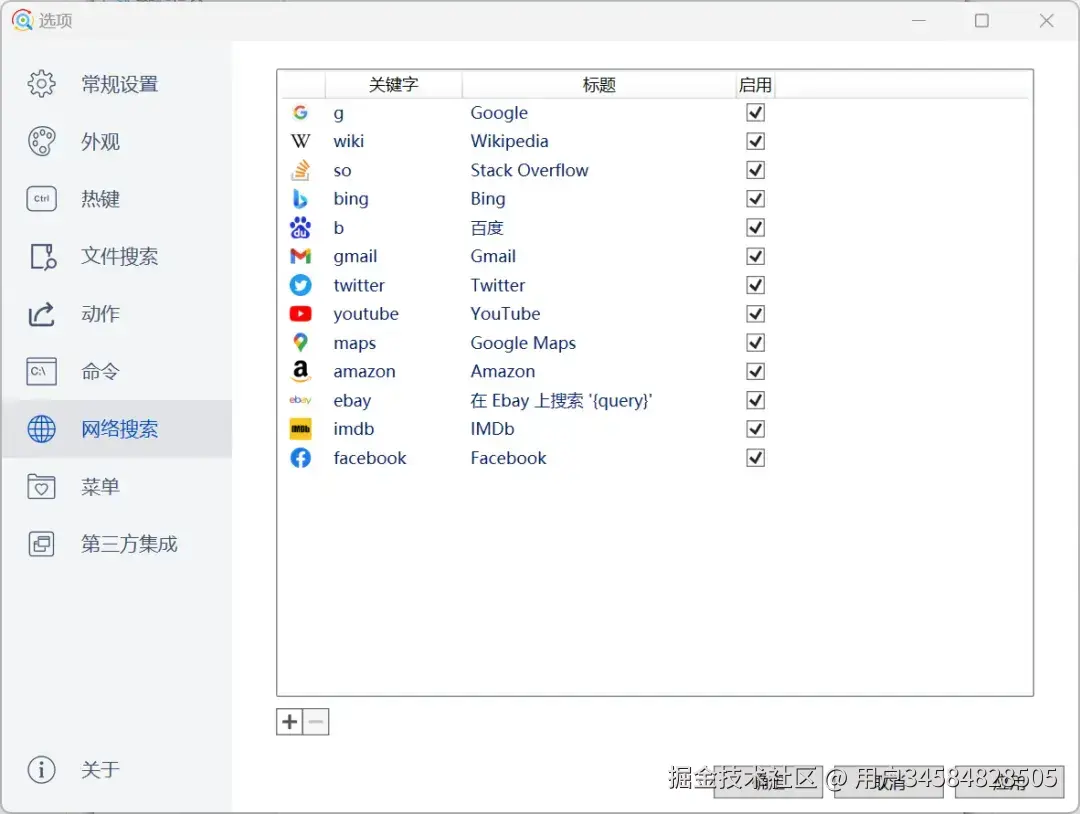This screenshot has height=814, width=1080.
Task: Click the app logo in the title bar
Action: [x=22, y=21]
